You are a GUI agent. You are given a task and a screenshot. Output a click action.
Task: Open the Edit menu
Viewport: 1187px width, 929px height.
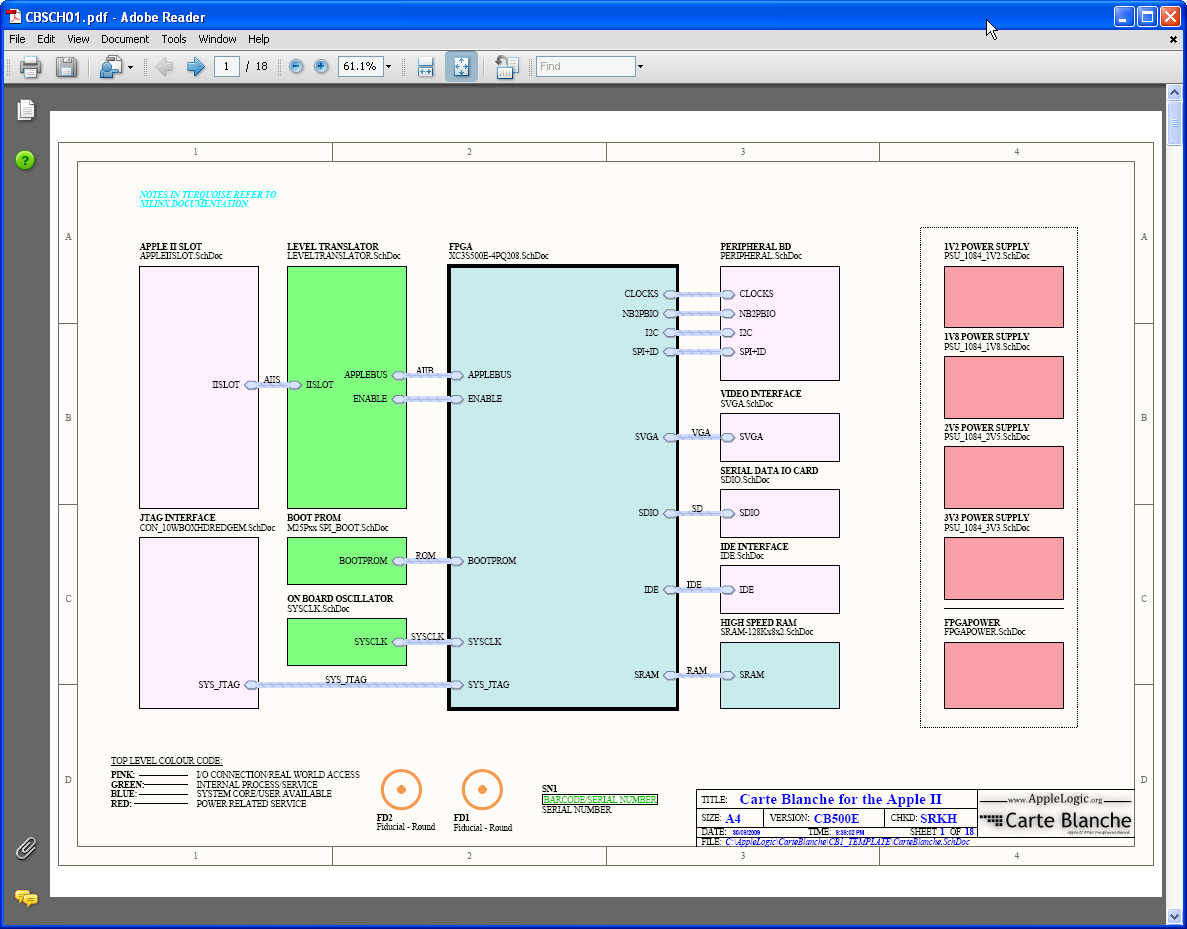pyautogui.click(x=46, y=39)
